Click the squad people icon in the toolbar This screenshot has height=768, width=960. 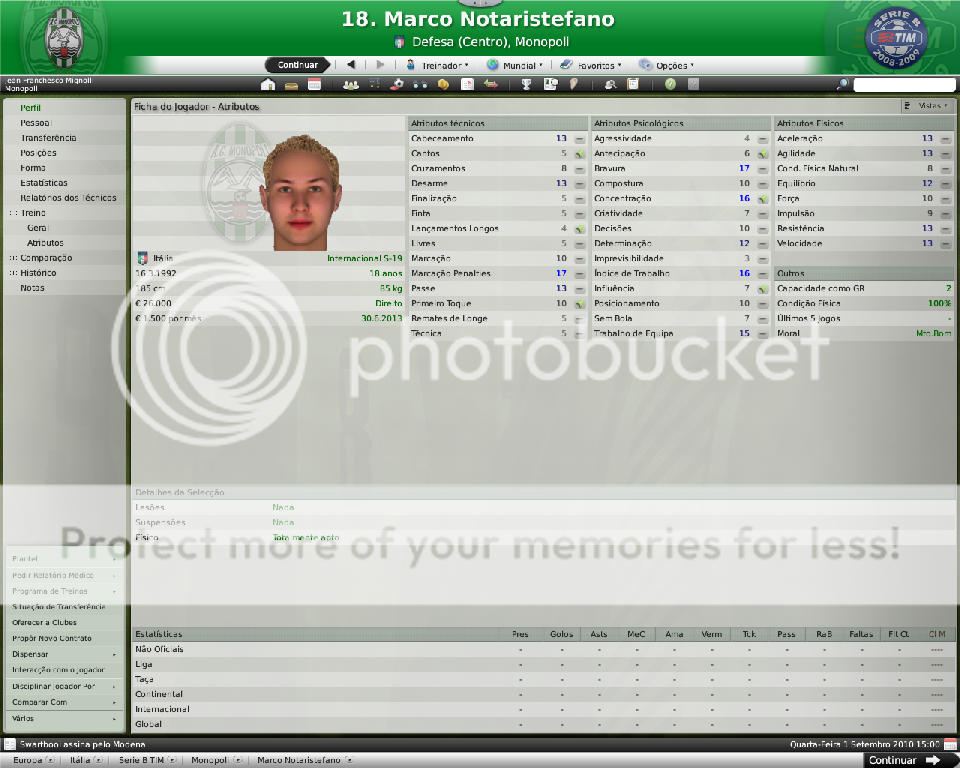pyautogui.click(x=351, y=85)
